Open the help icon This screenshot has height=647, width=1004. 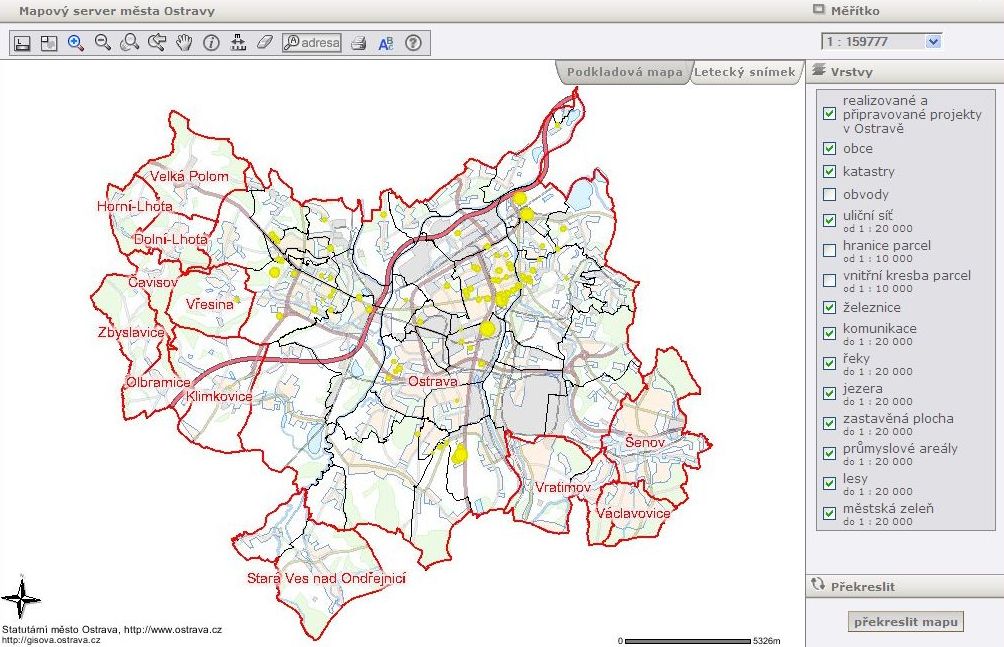point(413,42)
